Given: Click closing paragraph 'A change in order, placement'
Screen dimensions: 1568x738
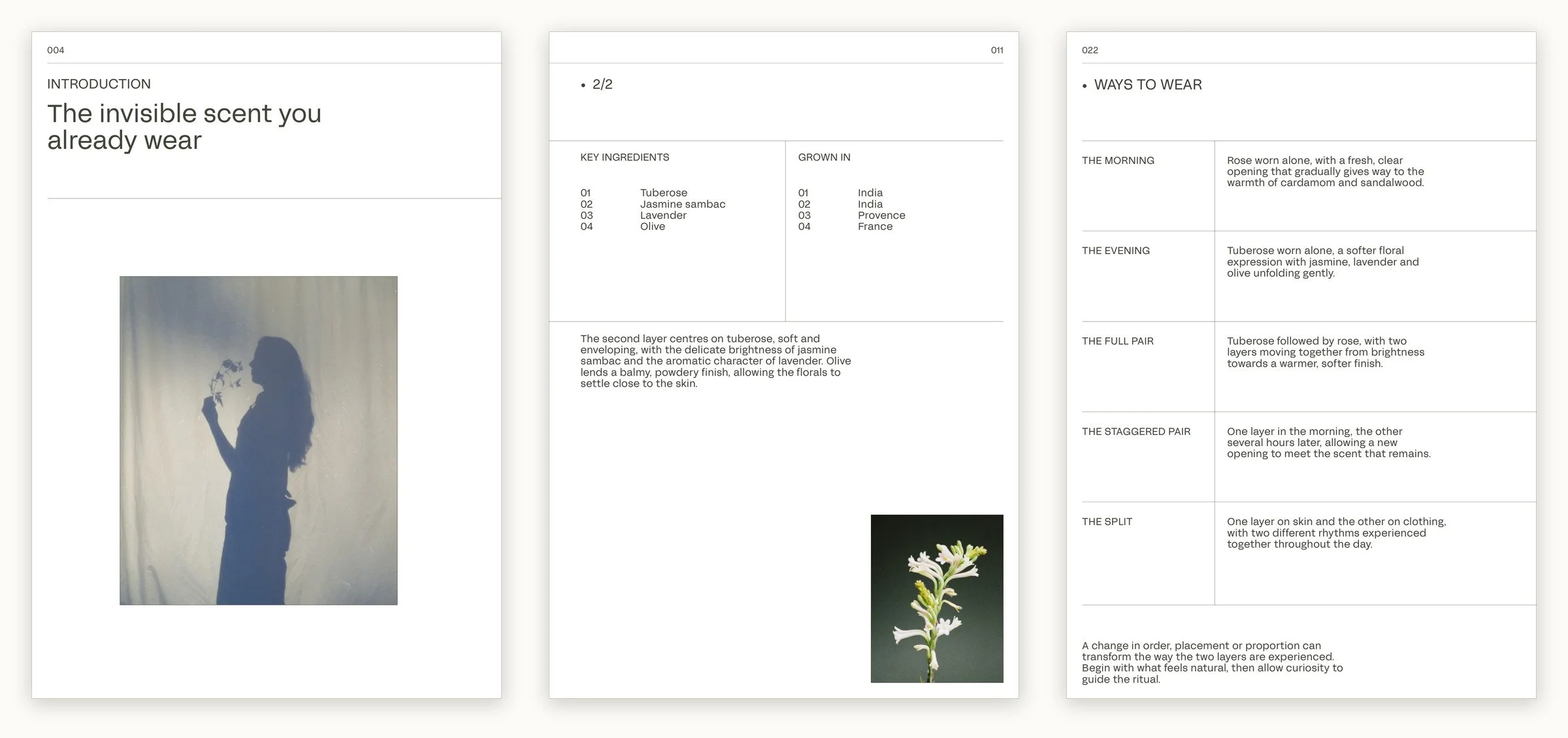Looking at the screenshot, I should pos(1213,662).
